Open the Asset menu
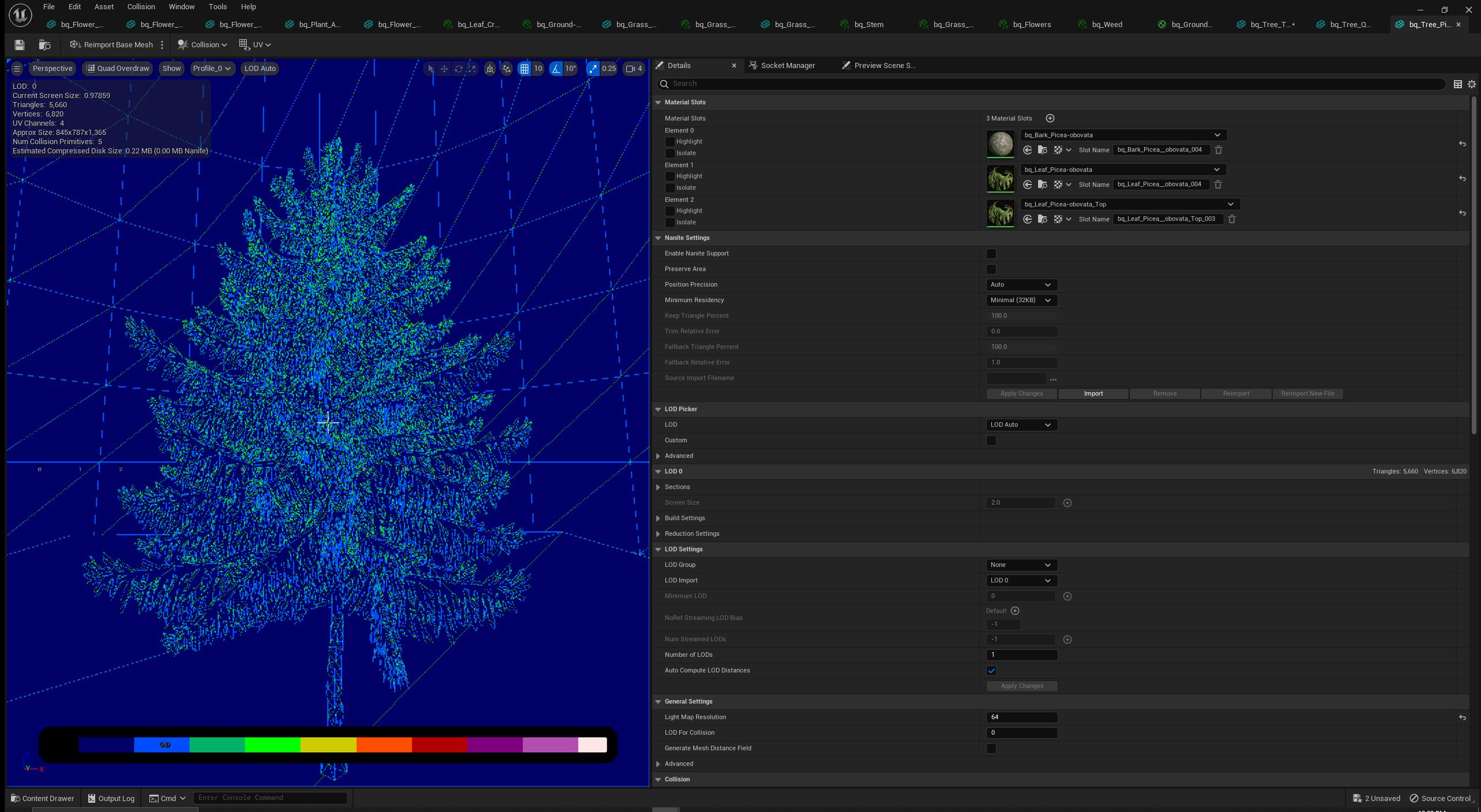 [104, 7]
